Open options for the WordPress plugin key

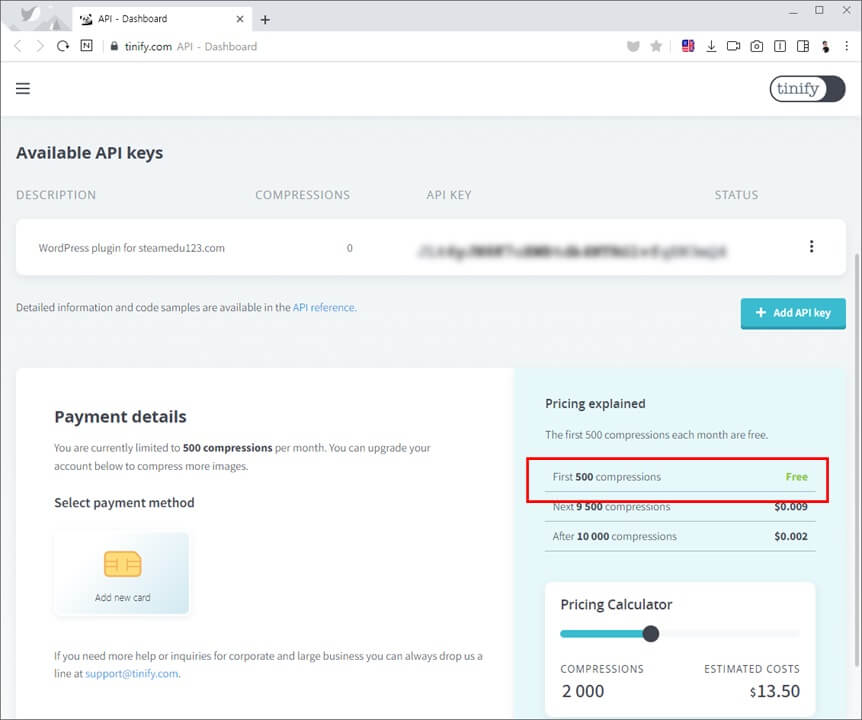[811, 247]
